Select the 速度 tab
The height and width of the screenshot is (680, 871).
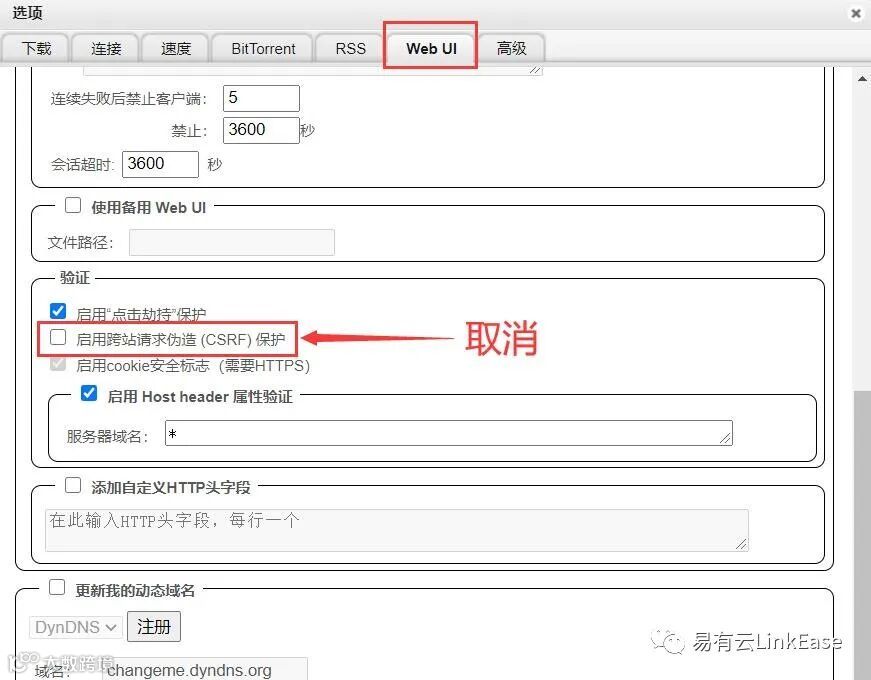(176, 49)
